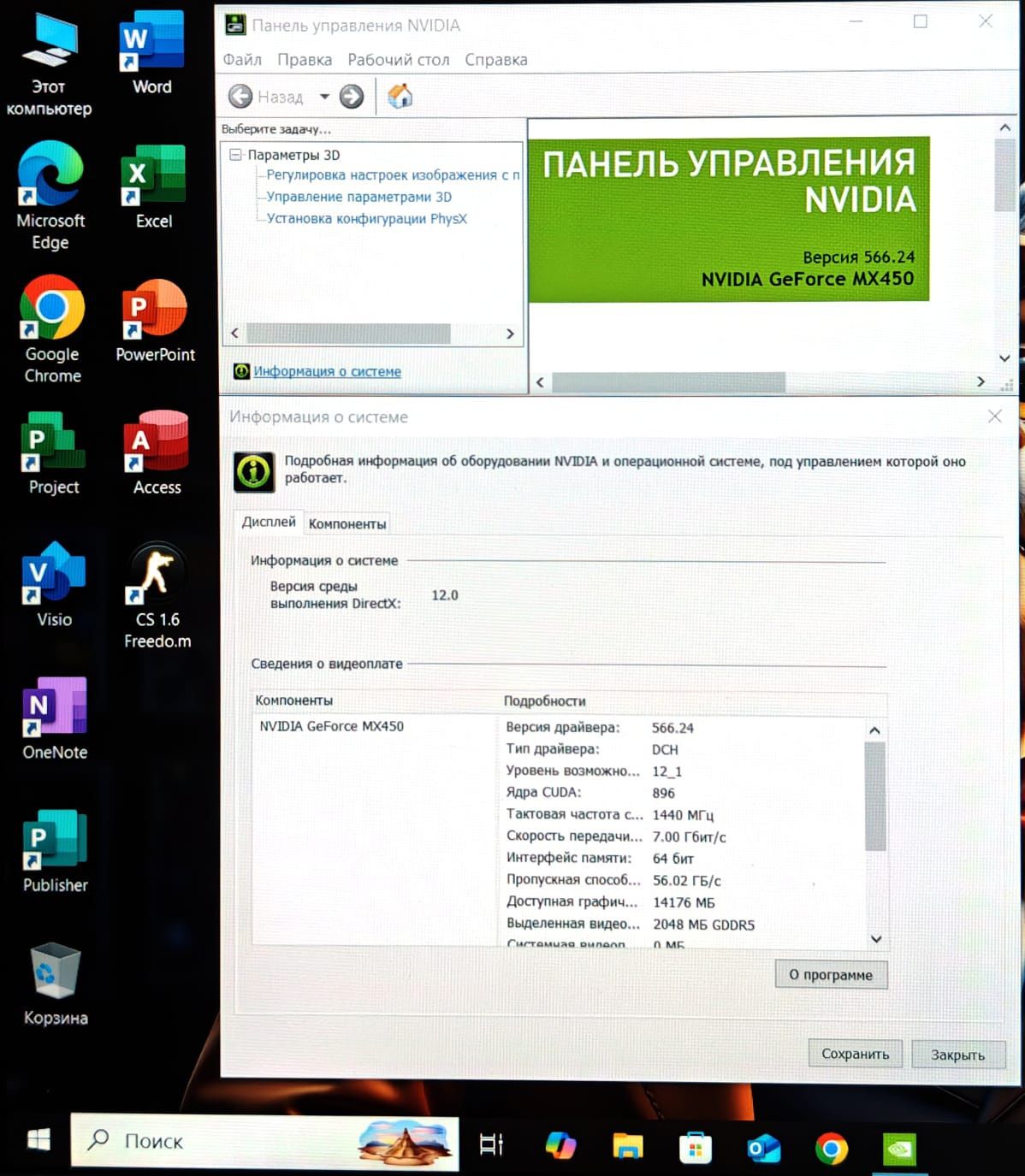Open the PowerPoint desktop shortcut
This screenshot has width=1025, height=1176.
[155, 321]
